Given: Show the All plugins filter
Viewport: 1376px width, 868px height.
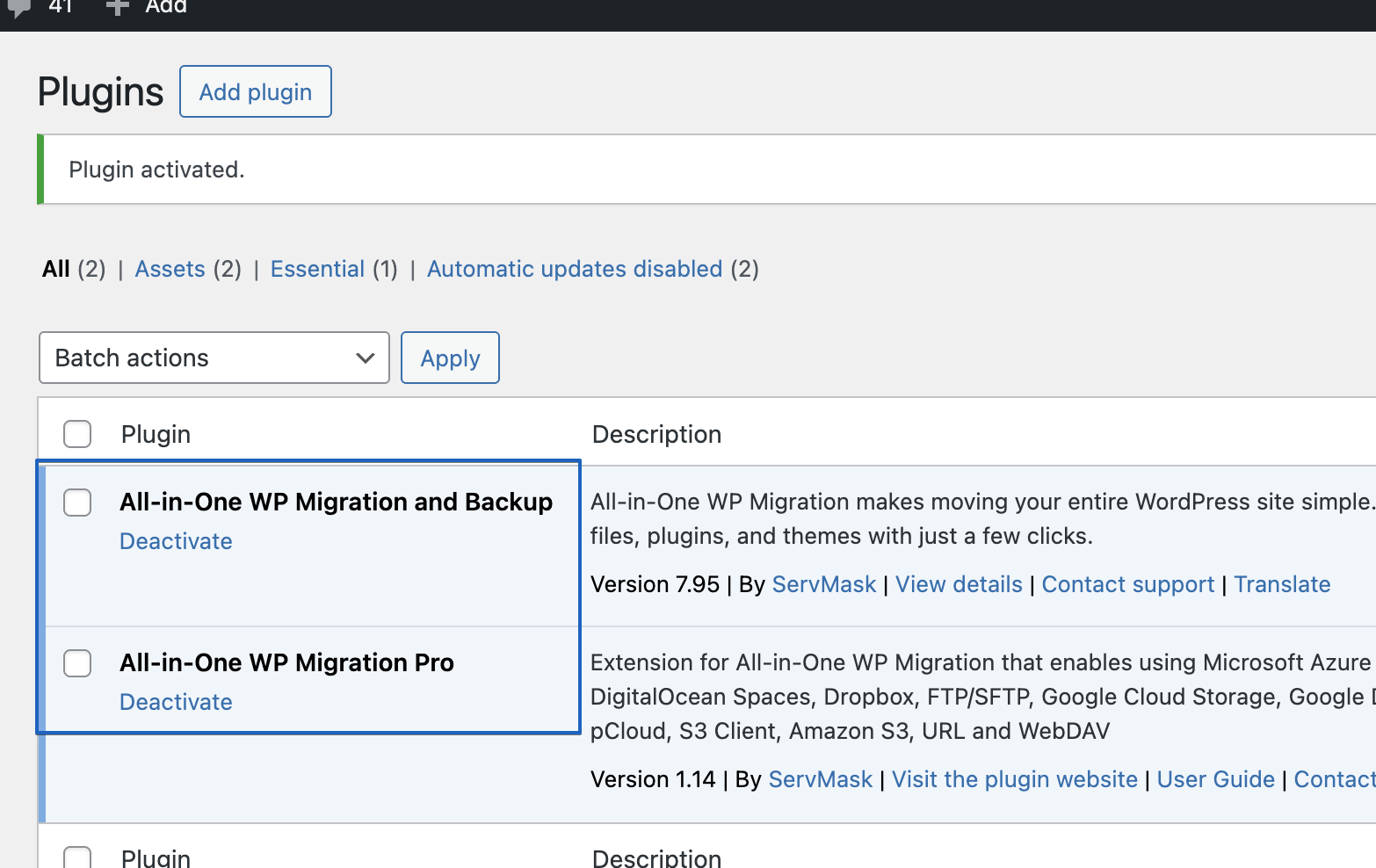Looking at the screenshot, I should [x=56, y=269].
